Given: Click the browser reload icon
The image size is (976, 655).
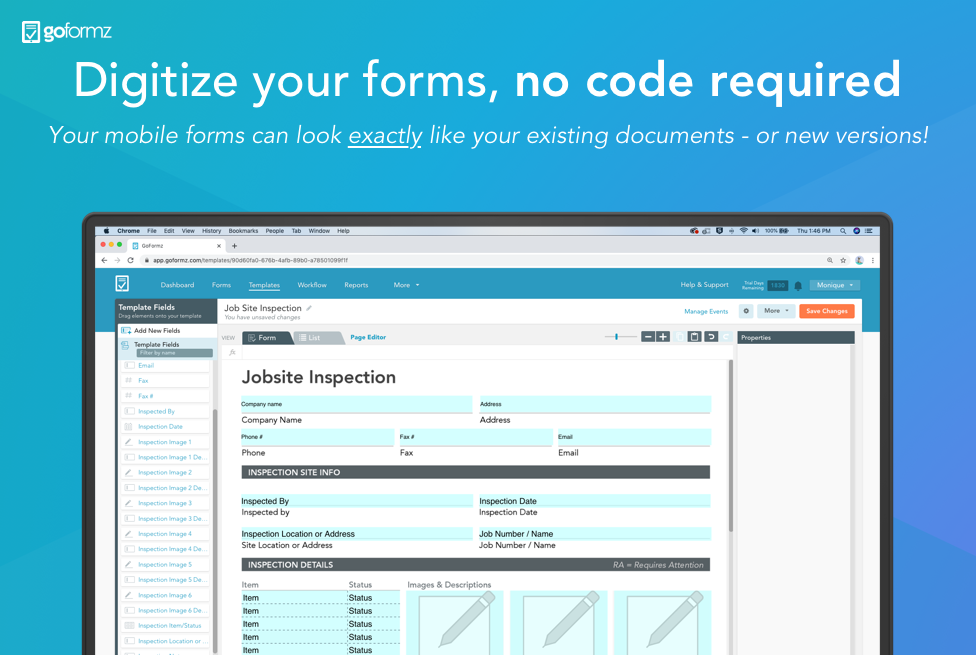Looking at the screenshot, I should [130, 260].
